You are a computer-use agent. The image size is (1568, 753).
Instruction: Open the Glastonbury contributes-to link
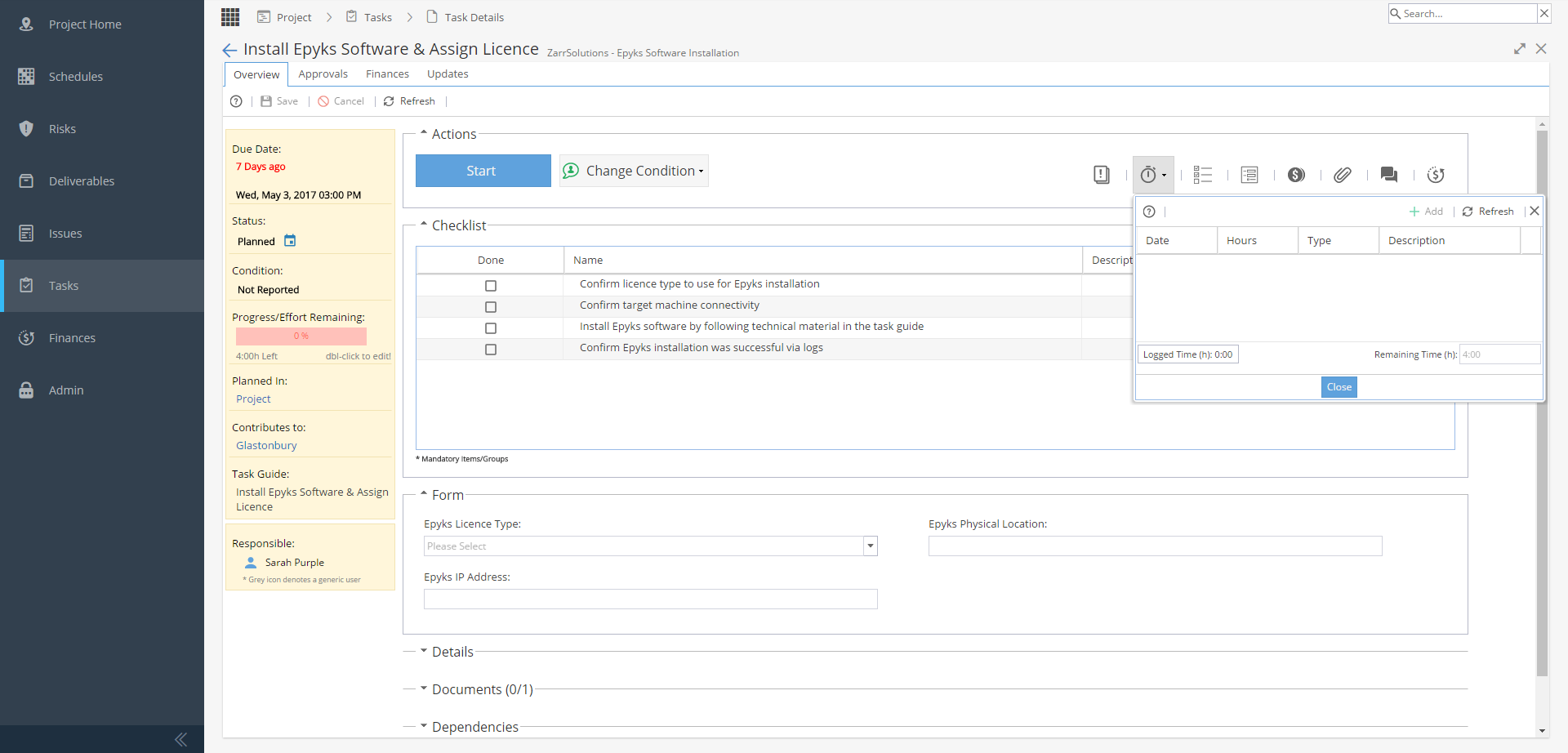pyautogui.click(x=266, y=446)
